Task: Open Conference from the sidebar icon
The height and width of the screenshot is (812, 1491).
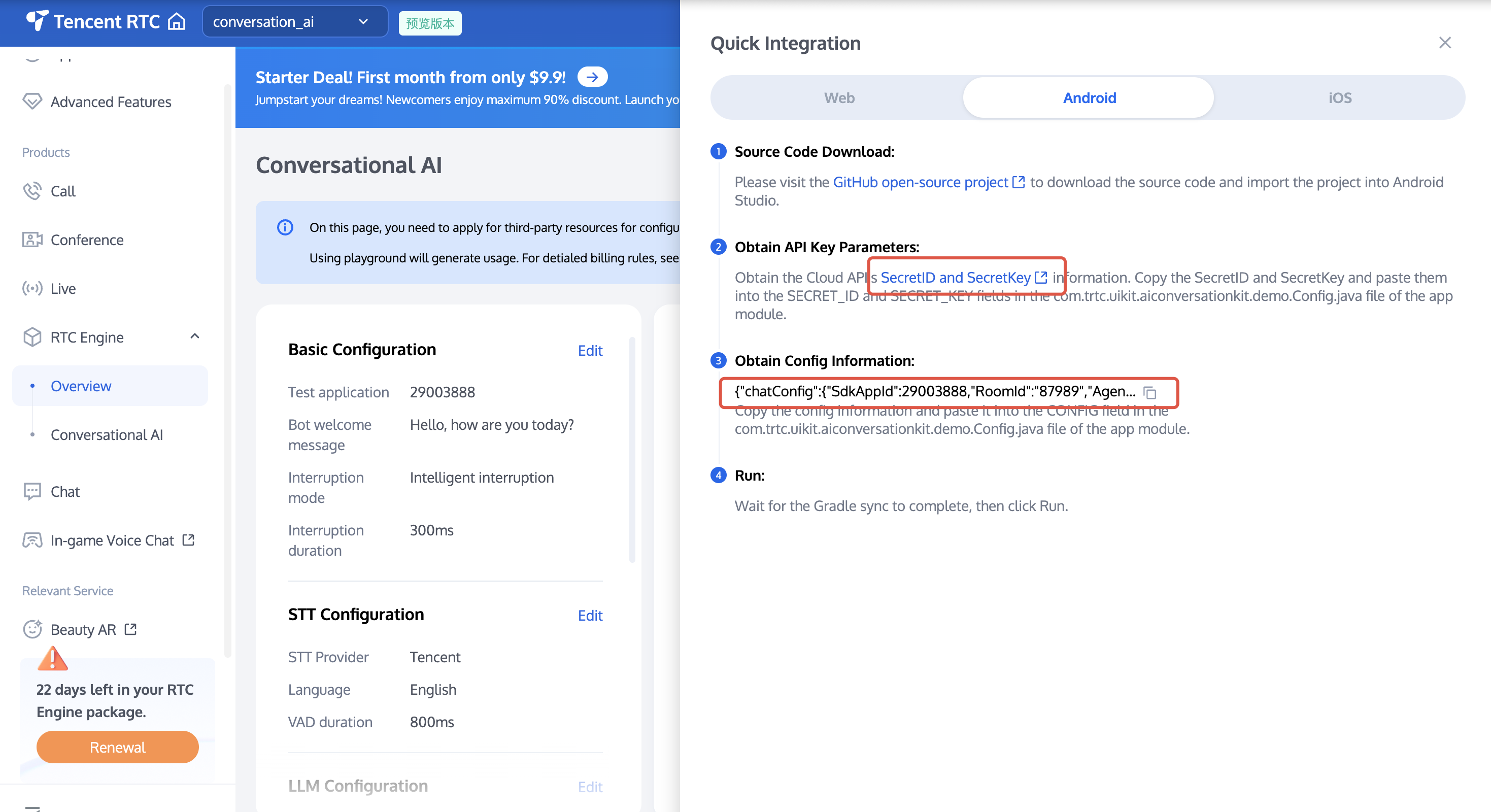Action: 32,240
